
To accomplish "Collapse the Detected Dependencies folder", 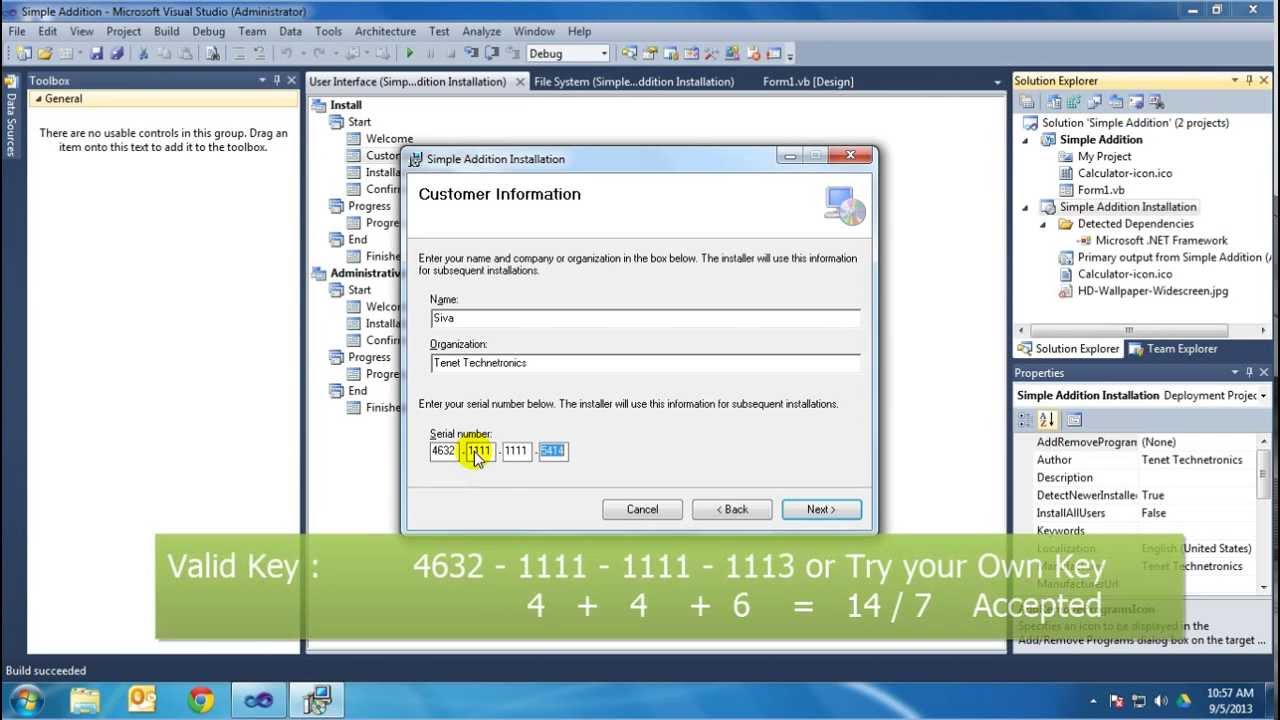I will (x=1044, y=224).
